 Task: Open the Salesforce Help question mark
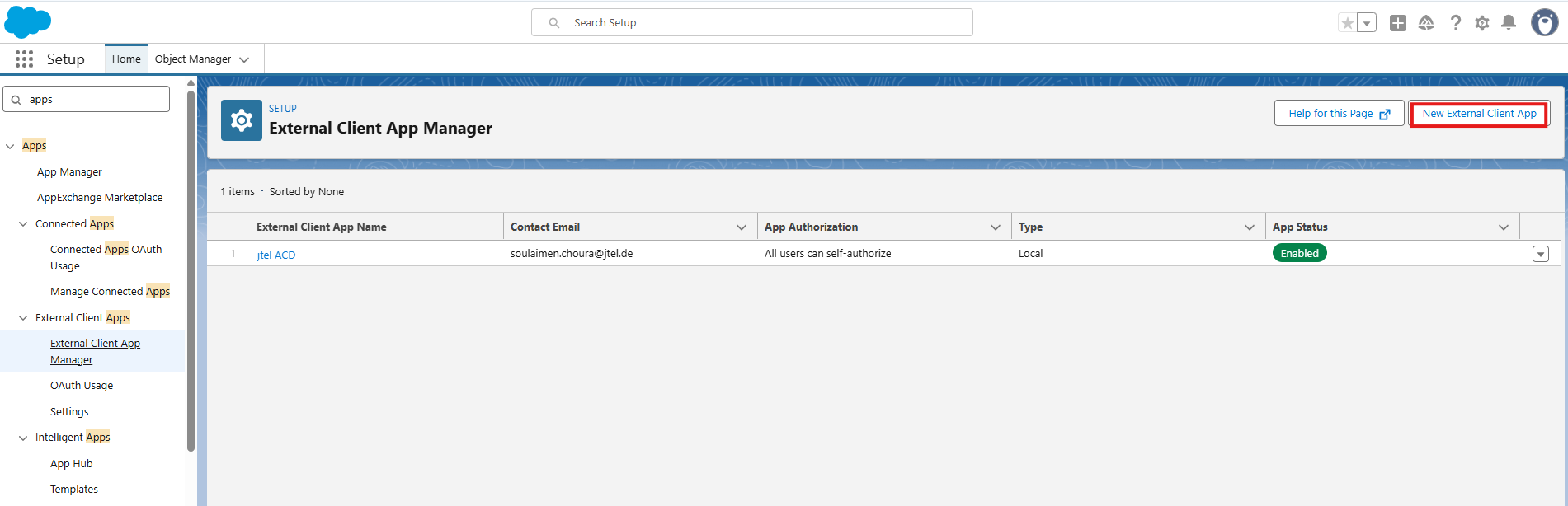[1455, 23]
